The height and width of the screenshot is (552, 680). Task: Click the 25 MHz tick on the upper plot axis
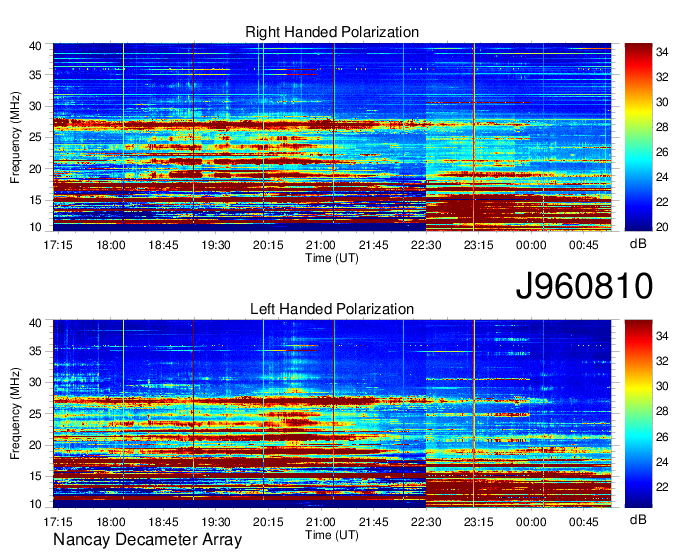(x=35, y=137)
